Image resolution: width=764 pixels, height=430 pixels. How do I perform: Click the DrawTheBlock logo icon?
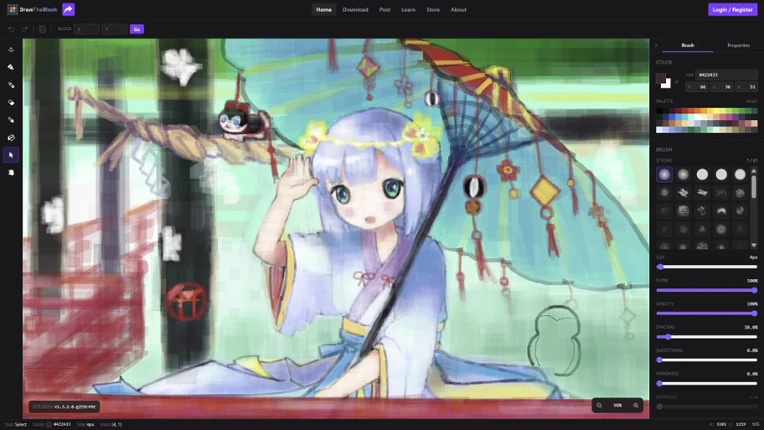(13, 9)
